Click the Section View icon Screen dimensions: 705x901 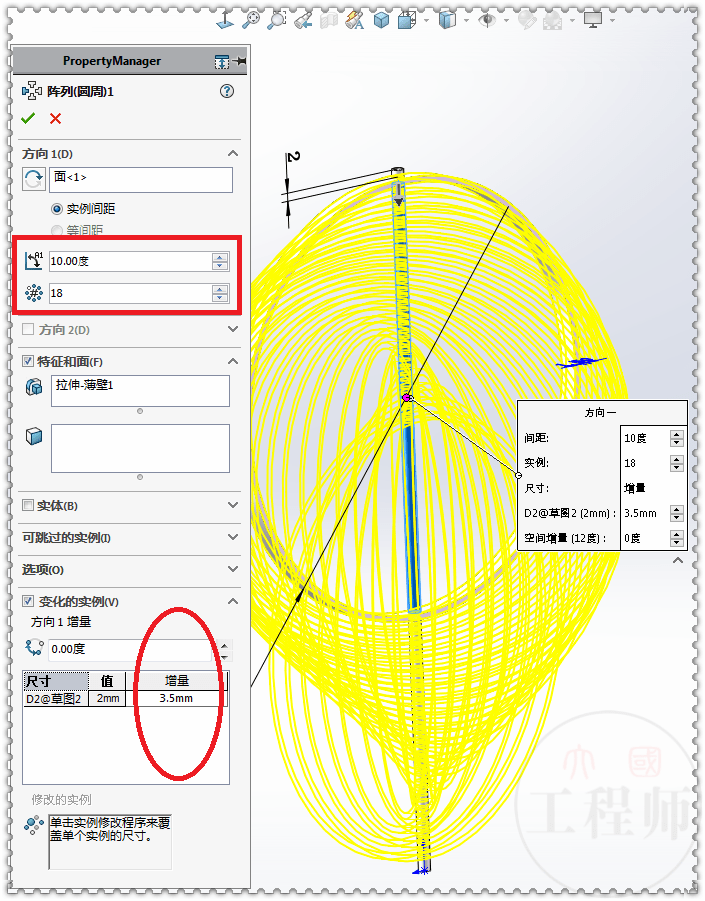tap(329, 21)
